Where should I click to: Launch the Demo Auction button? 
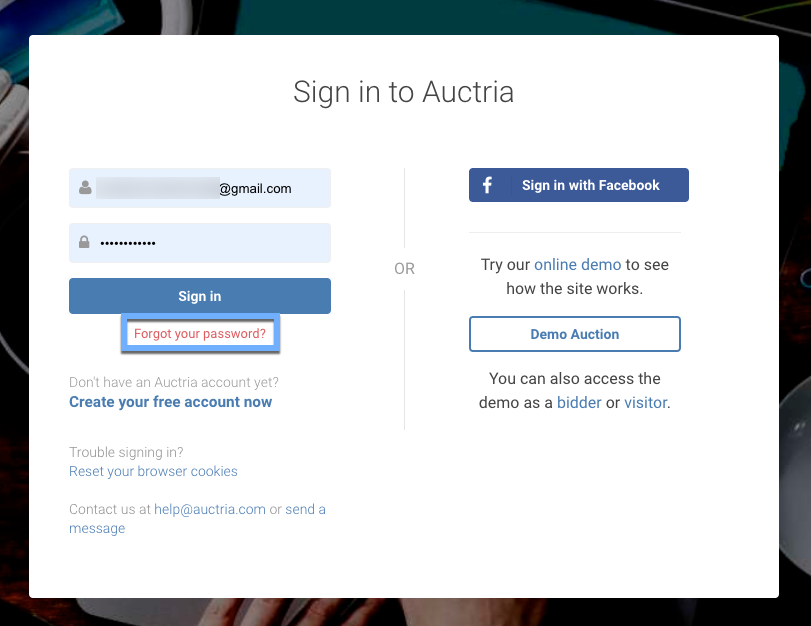coord(575,334)
